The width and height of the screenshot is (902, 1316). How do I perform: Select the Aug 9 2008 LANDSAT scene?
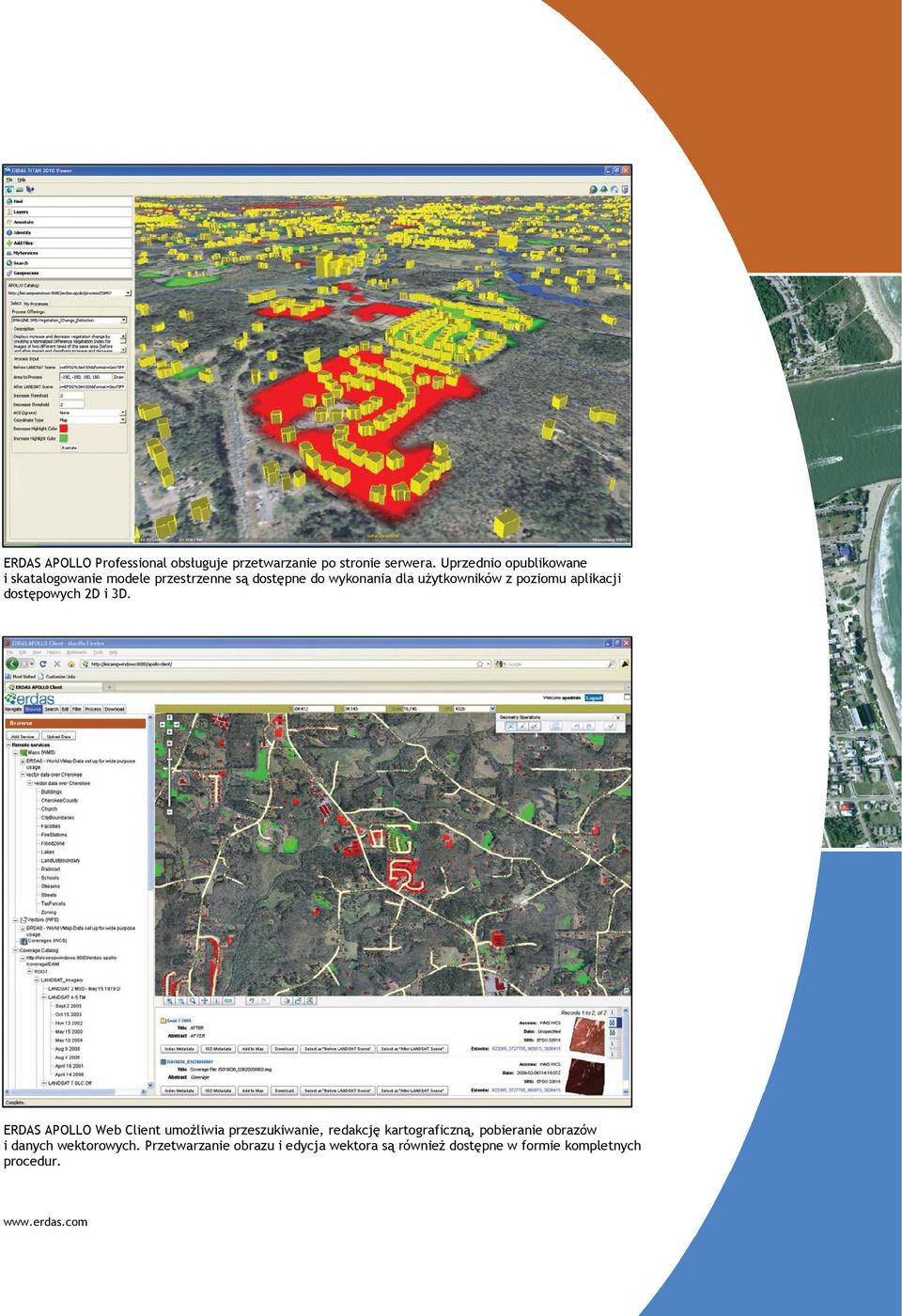[68, 1049]
